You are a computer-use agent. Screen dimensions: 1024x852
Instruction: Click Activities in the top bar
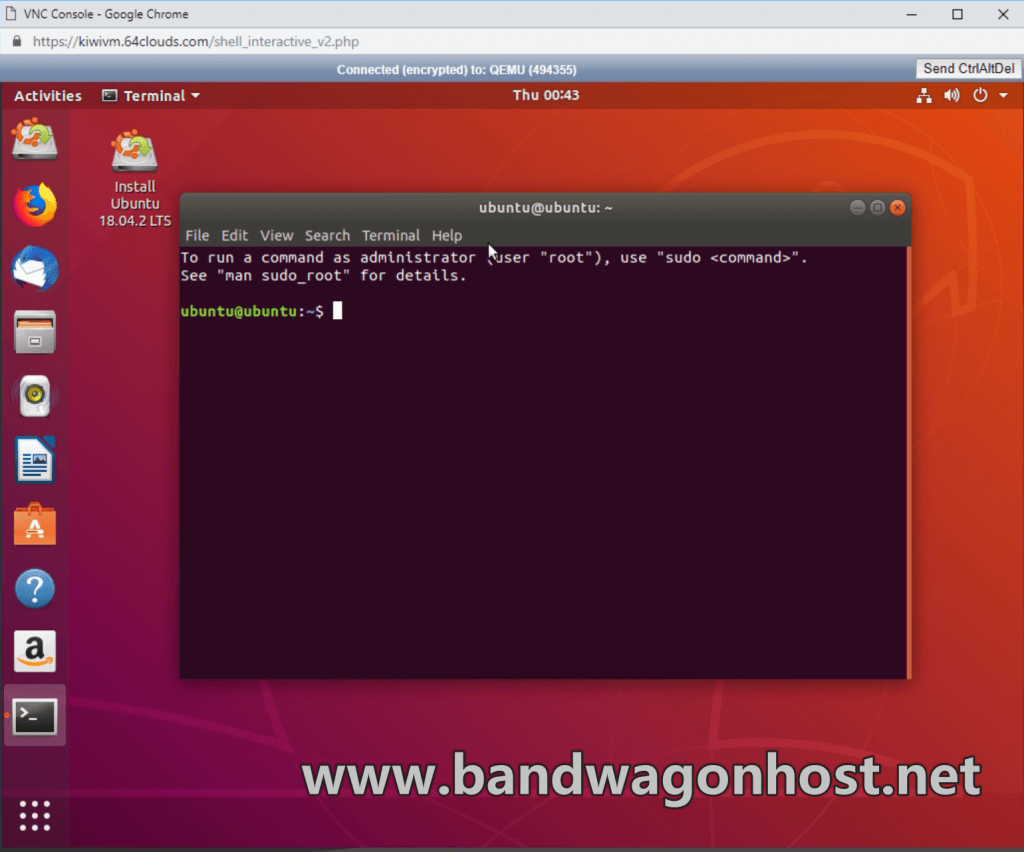48,96
